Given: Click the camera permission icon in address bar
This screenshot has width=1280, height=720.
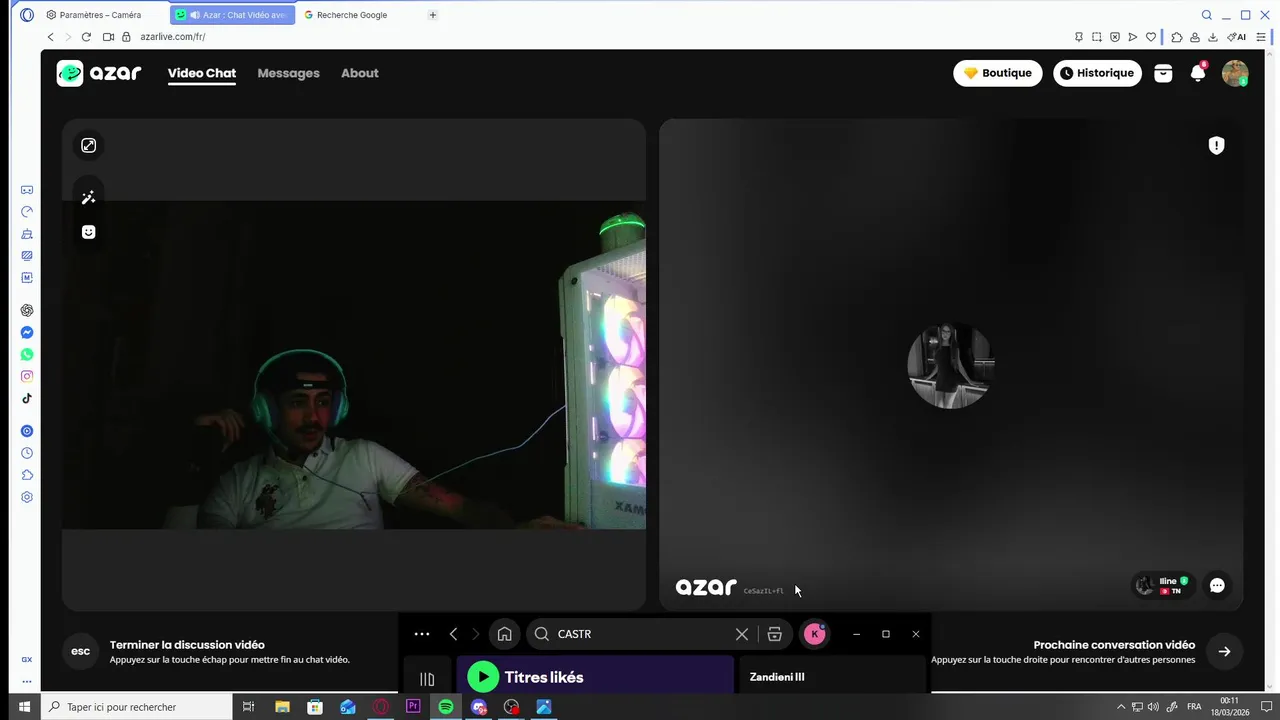Looking at the screenshot, I should [108, 37].
